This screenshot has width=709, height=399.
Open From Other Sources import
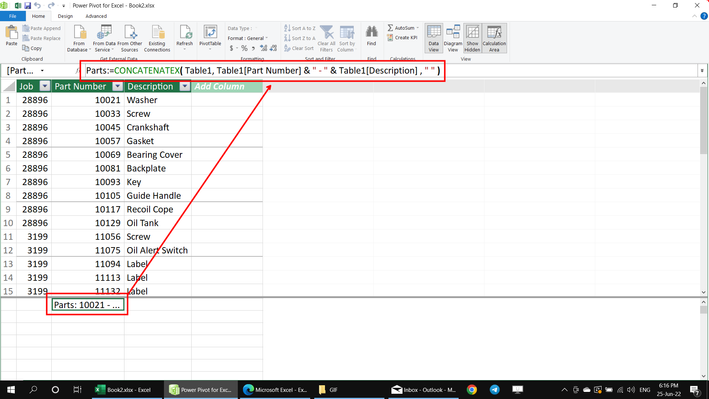[x=129, y=38]
